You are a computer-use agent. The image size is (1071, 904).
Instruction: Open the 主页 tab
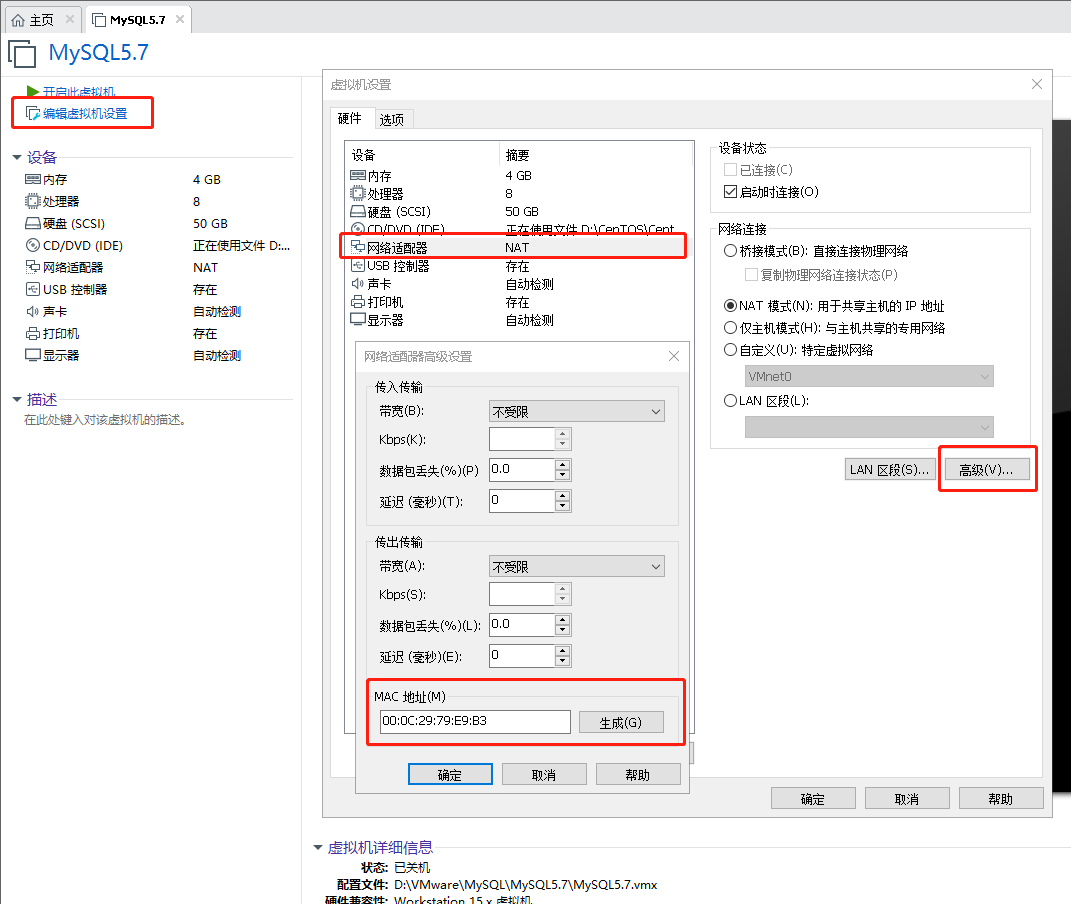[x=41, y=20]
